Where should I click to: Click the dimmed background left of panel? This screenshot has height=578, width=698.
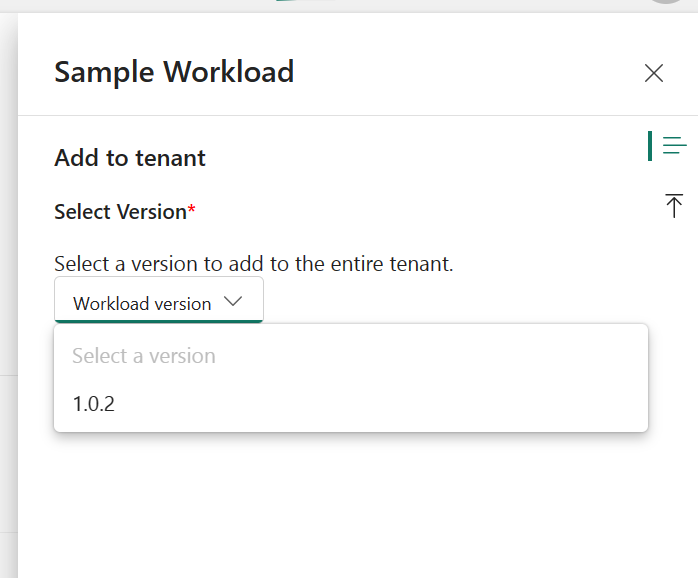pyautogui.click(x=8, y=300)
